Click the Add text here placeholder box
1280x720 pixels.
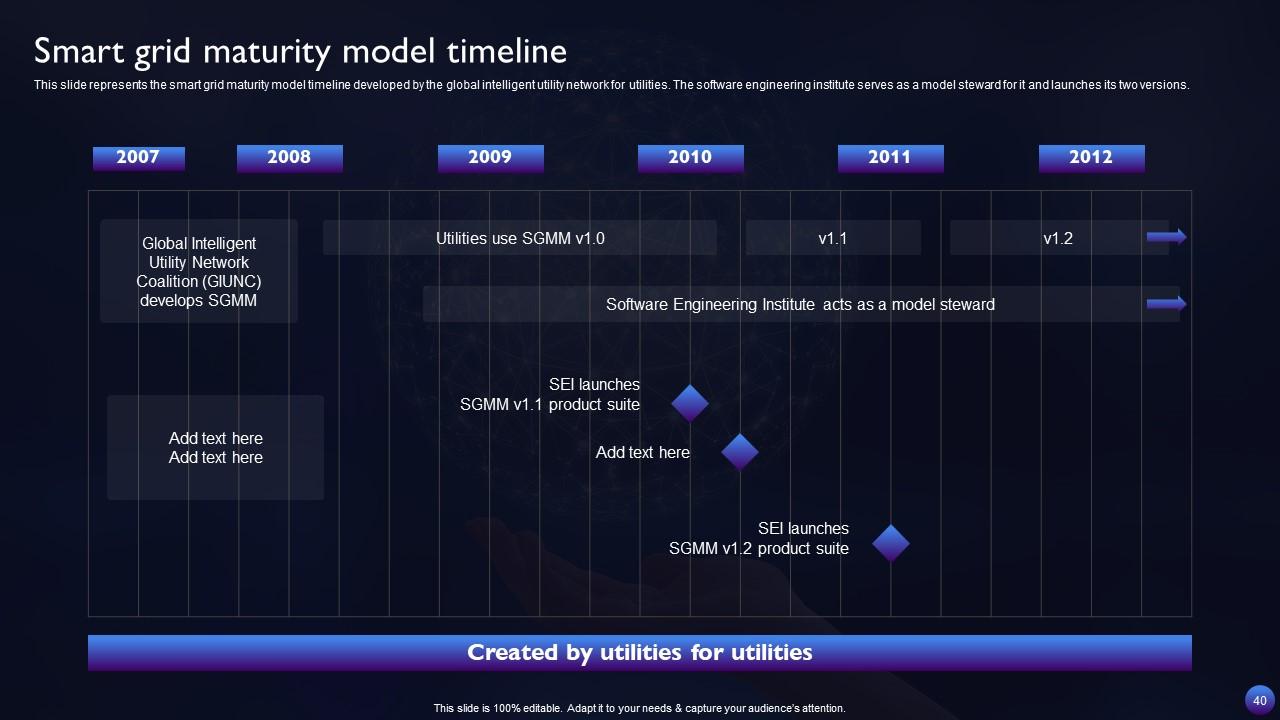215,448
